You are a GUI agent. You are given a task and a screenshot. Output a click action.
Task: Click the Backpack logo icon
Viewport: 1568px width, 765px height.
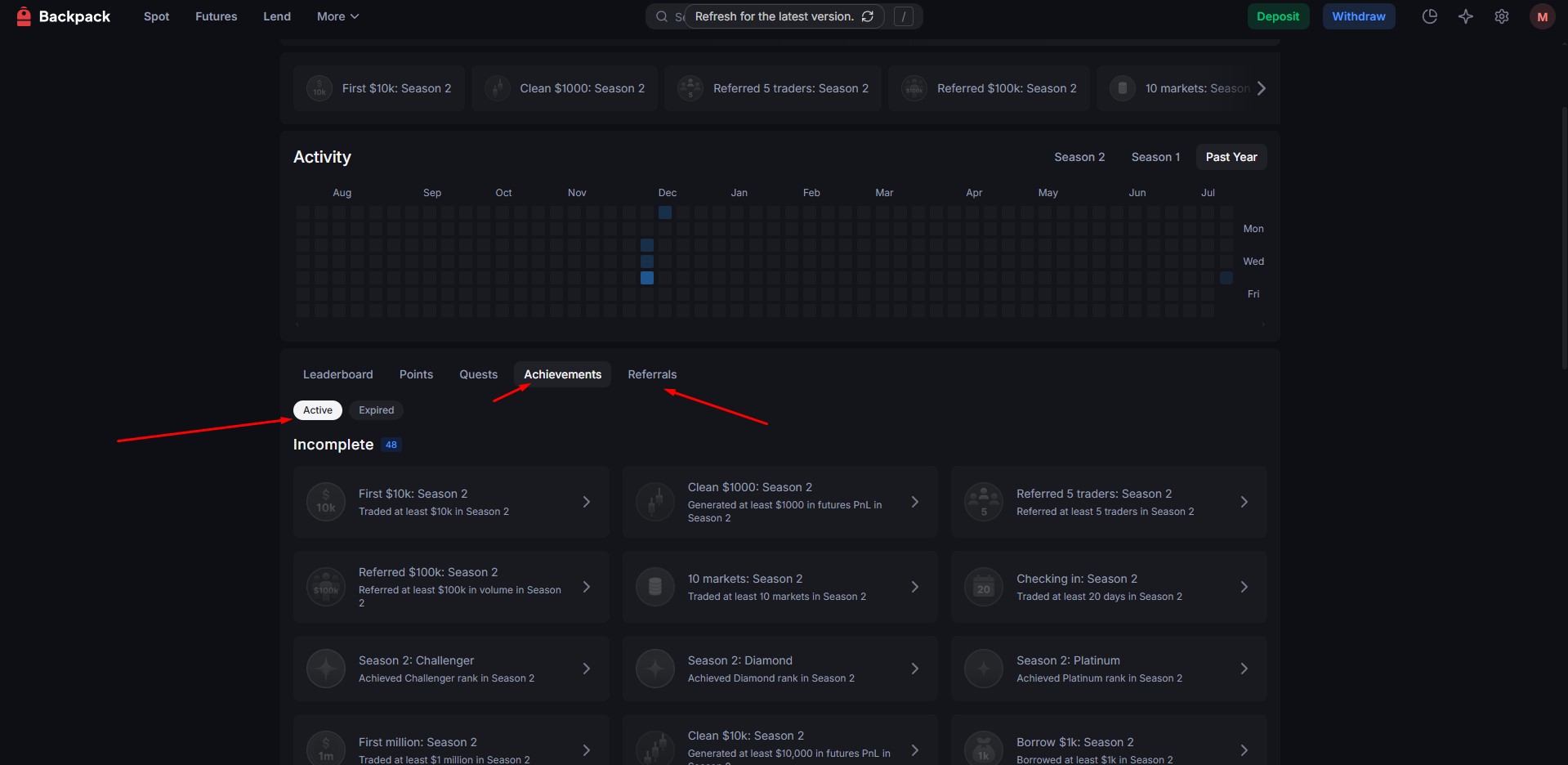tap(24, 16)
